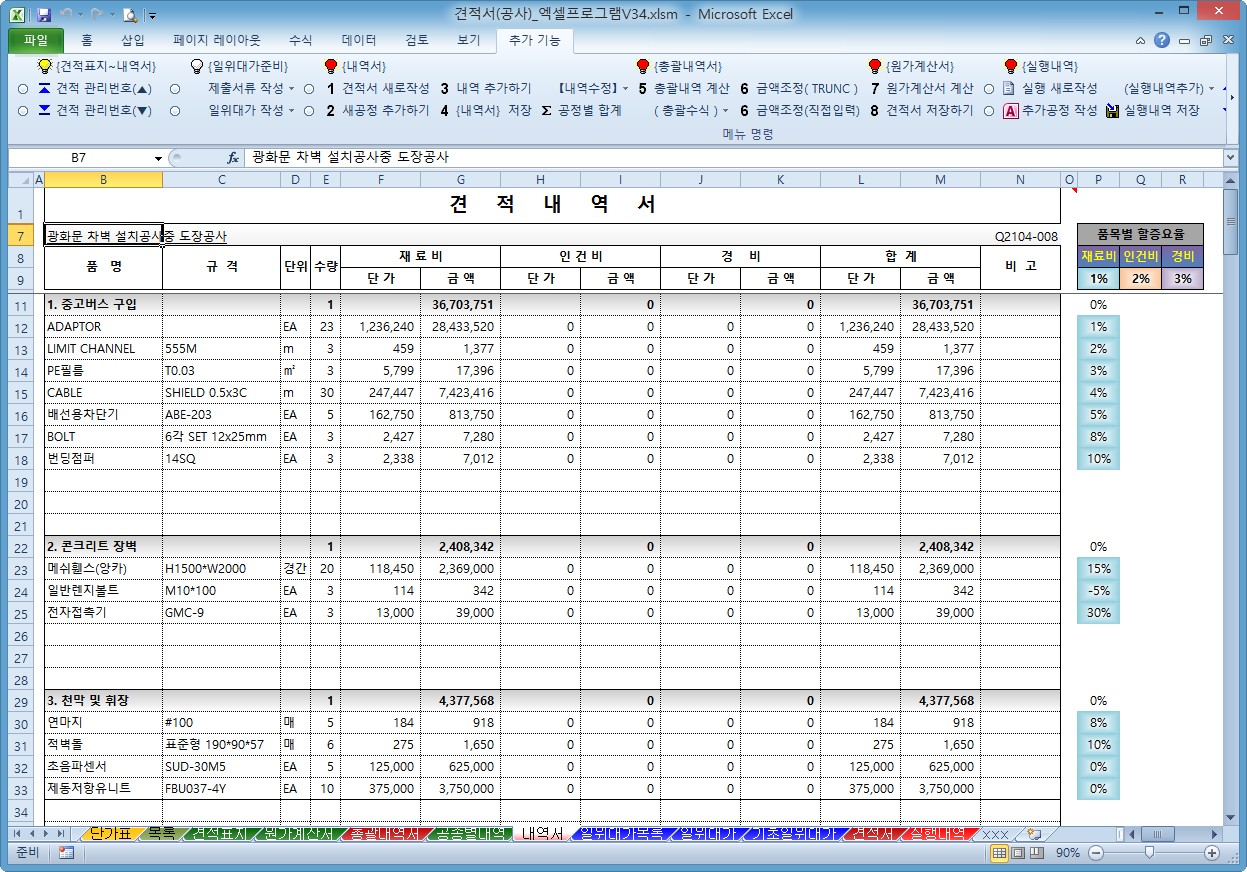
Task: Click the Redo arrow icon
Action: tap(98, 15)
